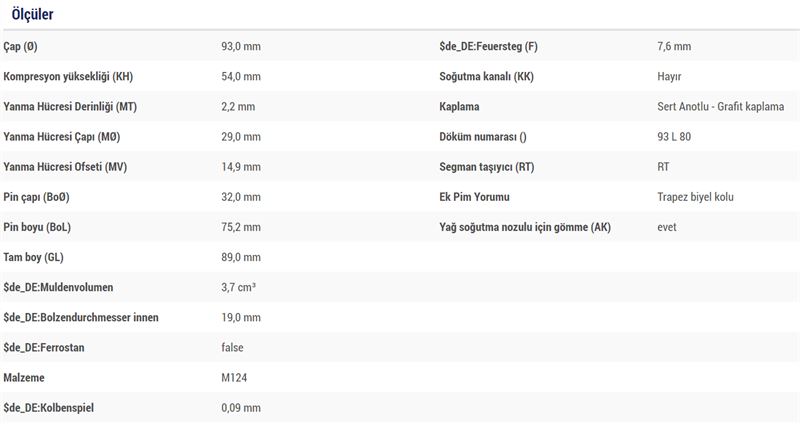Click the 54,0 mm compression height value
The width and height of the screenshot is (800, 424).
(x=241, y=77)
